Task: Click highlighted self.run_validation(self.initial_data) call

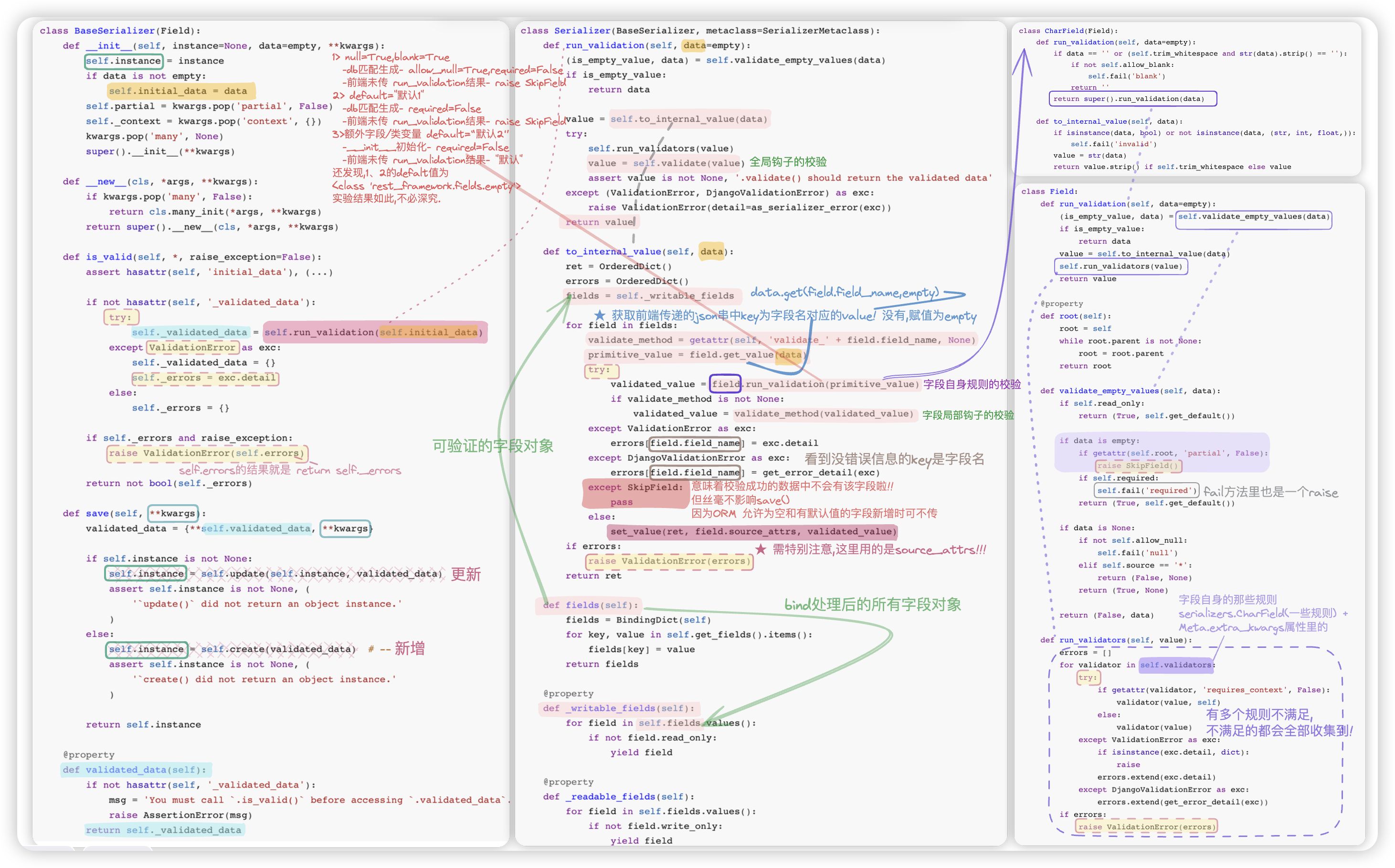Action: 374,332
